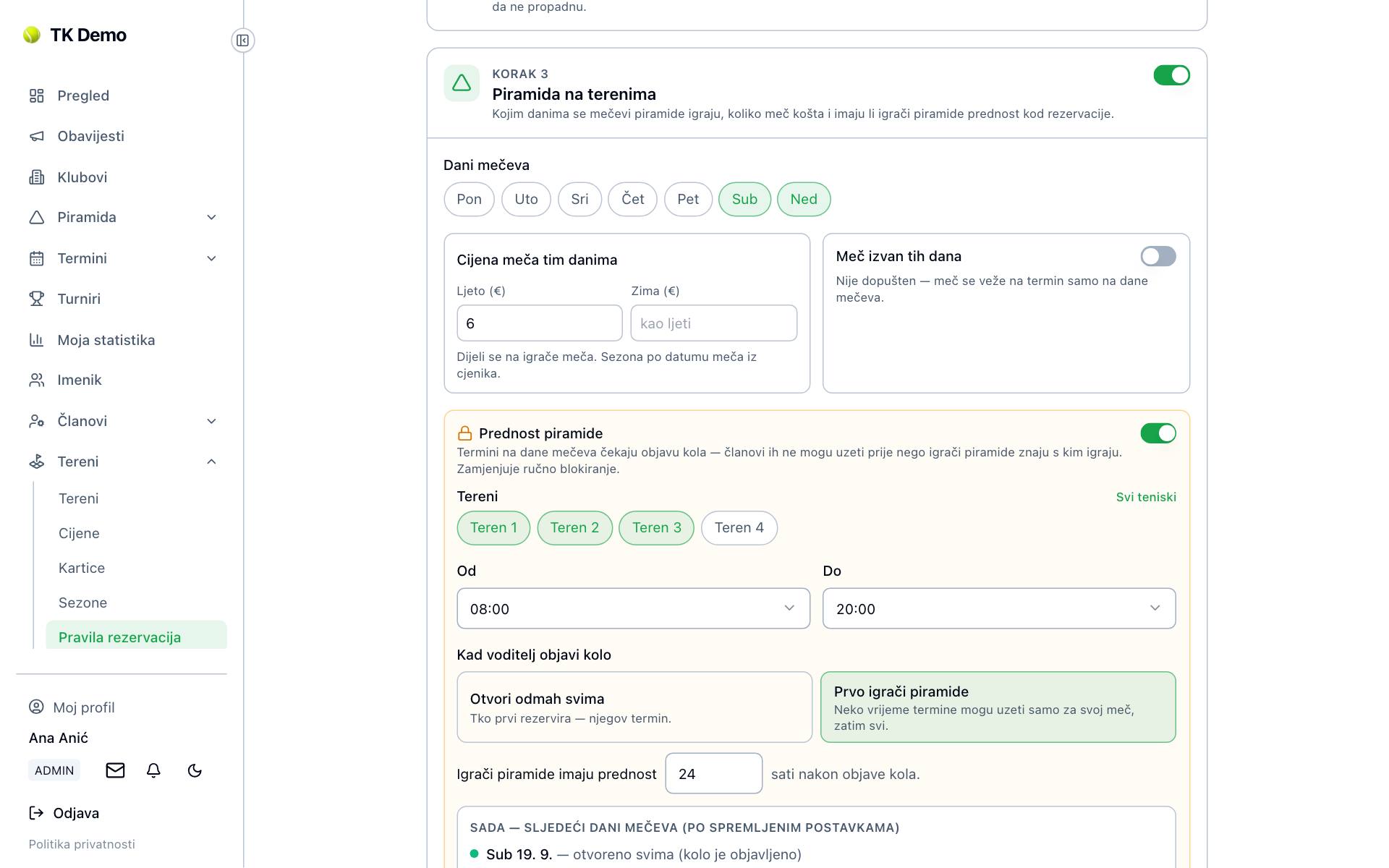Open the Do end time dropdown
This screenshot has height=868, width=1389.
(999, 608)
